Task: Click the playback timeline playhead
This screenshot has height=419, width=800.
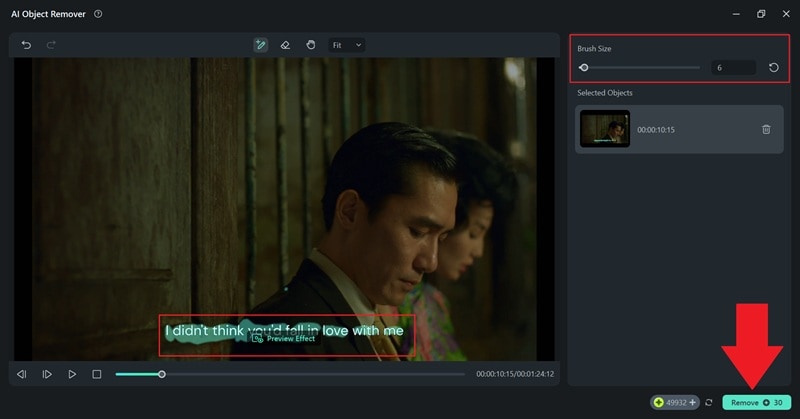Action: (162, 374)
